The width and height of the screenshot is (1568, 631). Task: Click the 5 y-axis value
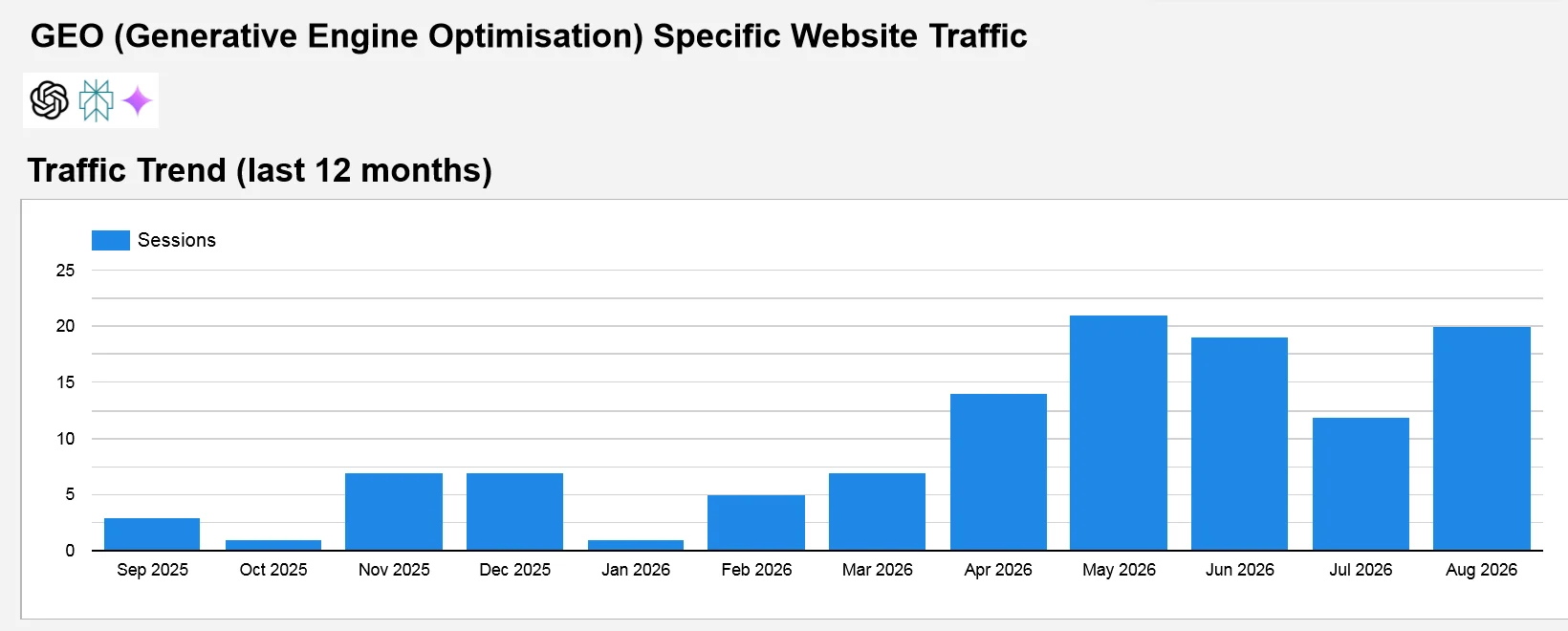pos(70,494)
